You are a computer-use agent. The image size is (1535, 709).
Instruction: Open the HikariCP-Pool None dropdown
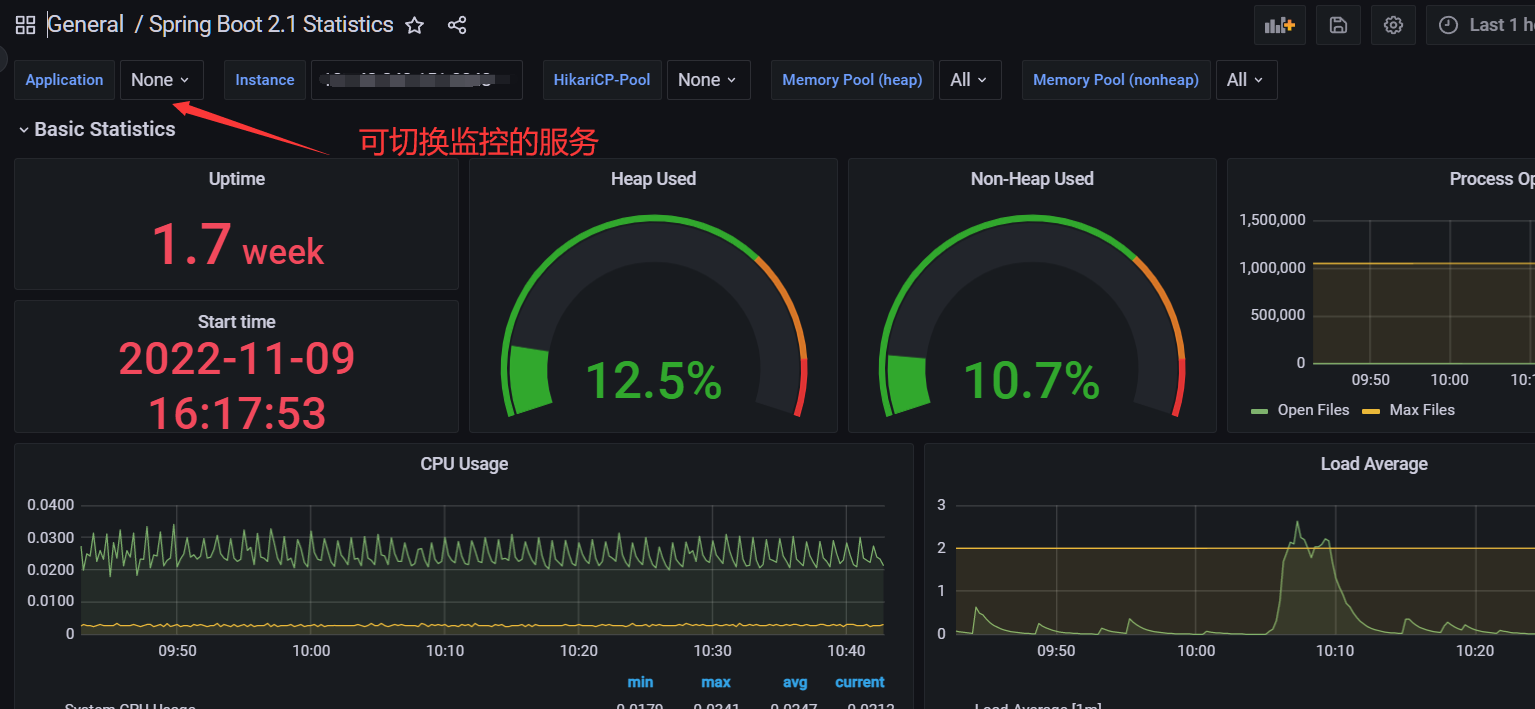point(708,80)
